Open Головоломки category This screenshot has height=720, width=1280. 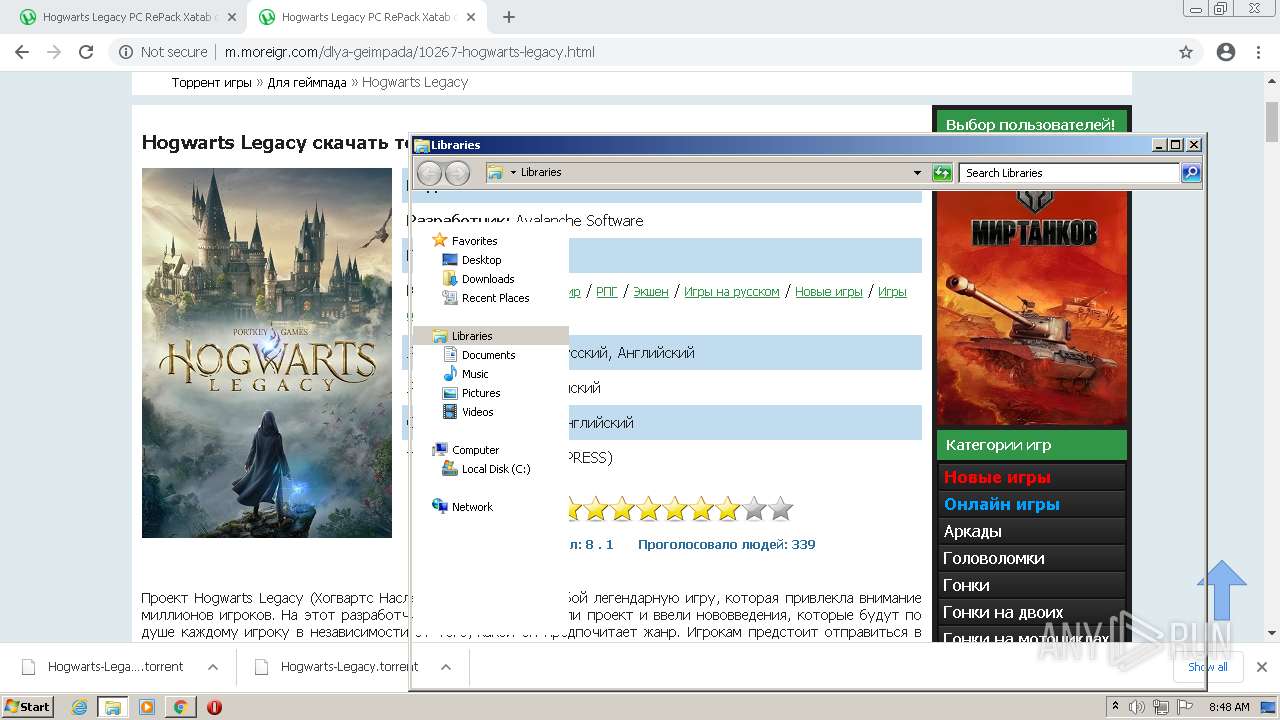pyautogui.click(x=1032, y=558)
